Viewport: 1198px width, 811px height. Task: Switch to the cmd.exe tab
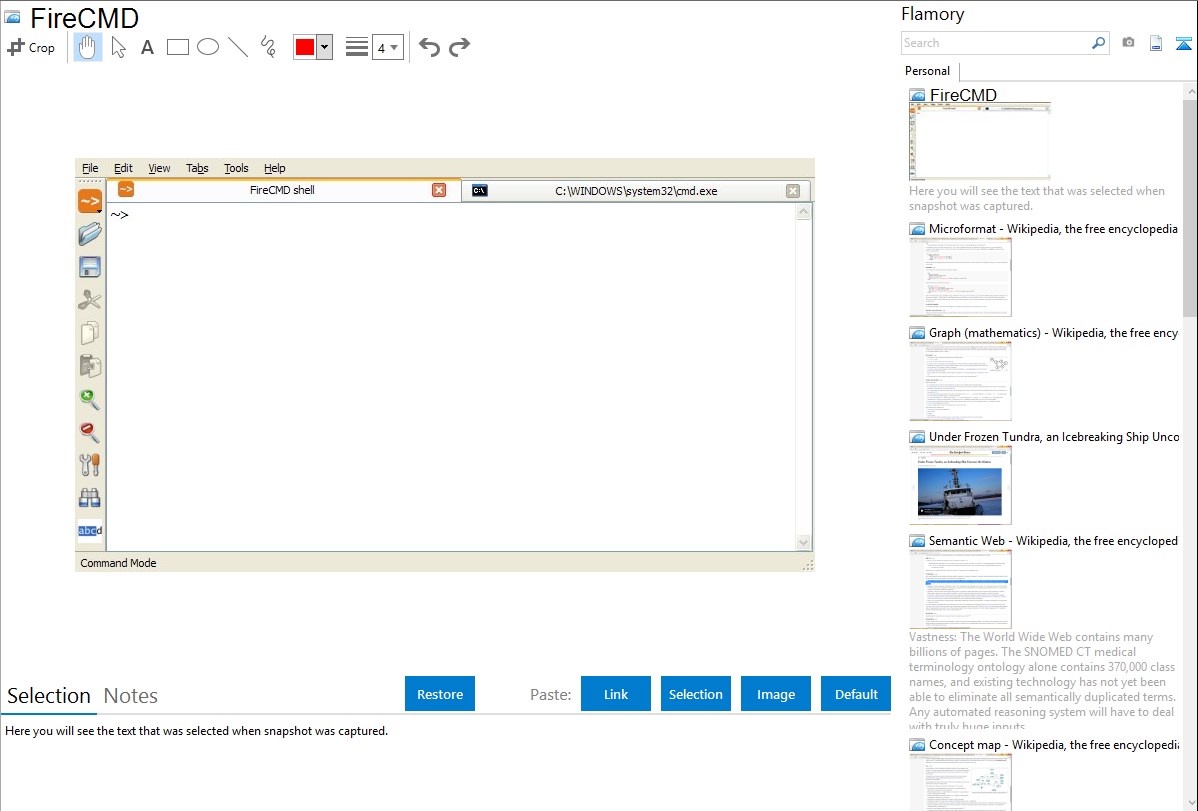tap(636, 191)
